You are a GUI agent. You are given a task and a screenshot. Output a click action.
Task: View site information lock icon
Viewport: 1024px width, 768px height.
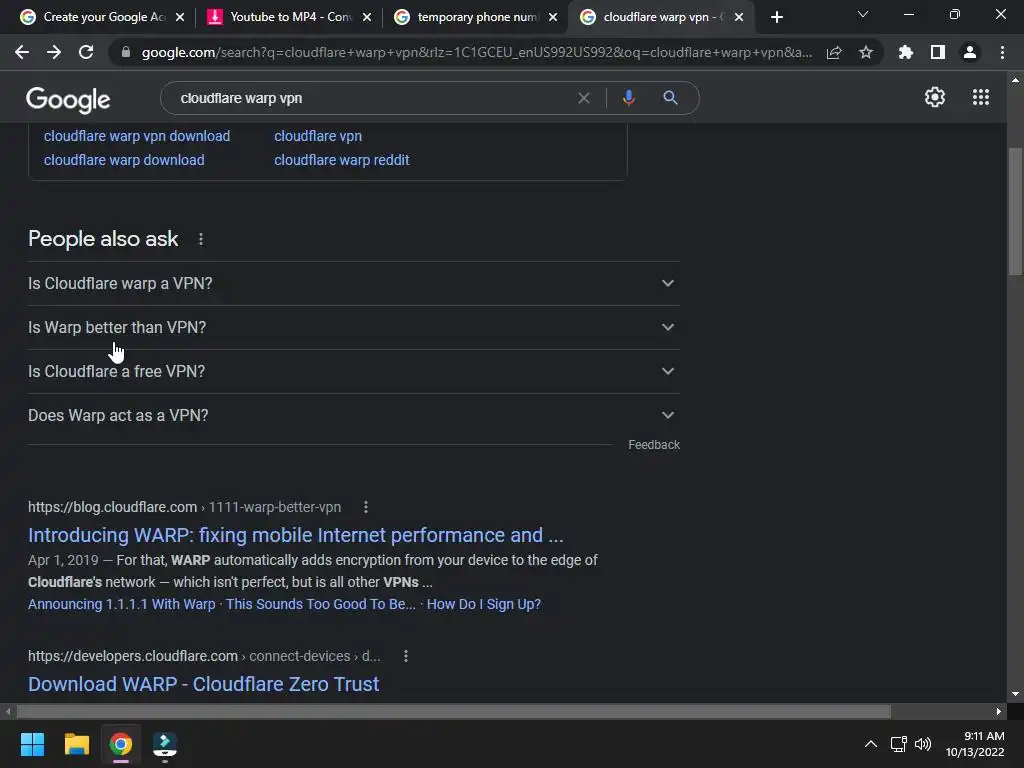126,52
